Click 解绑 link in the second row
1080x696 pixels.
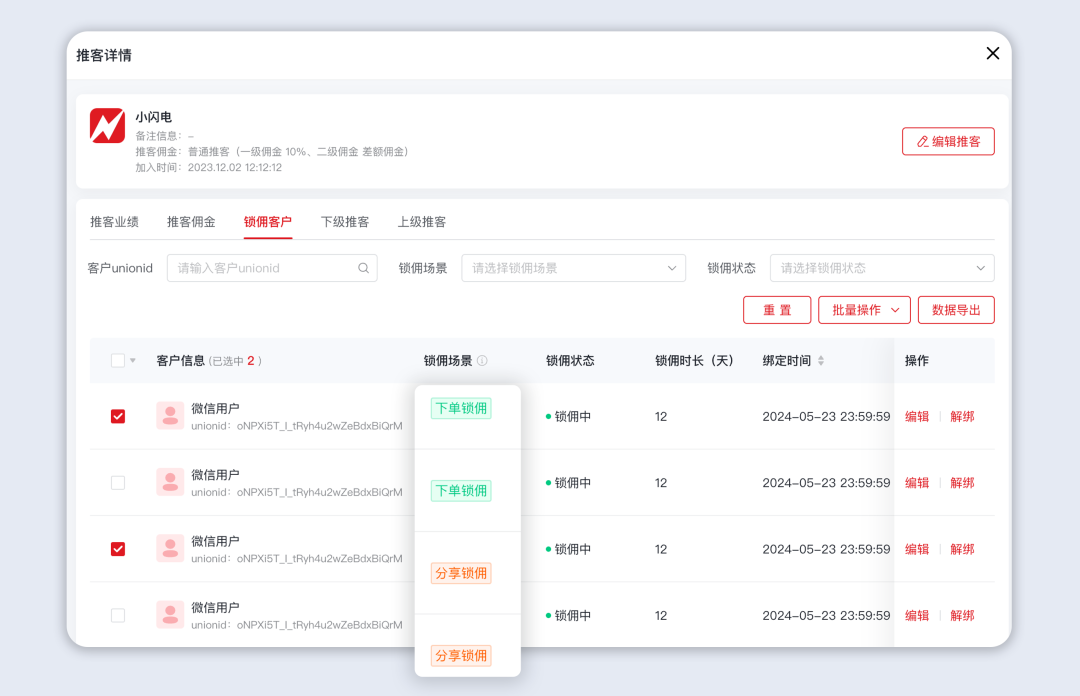(962, 483)
